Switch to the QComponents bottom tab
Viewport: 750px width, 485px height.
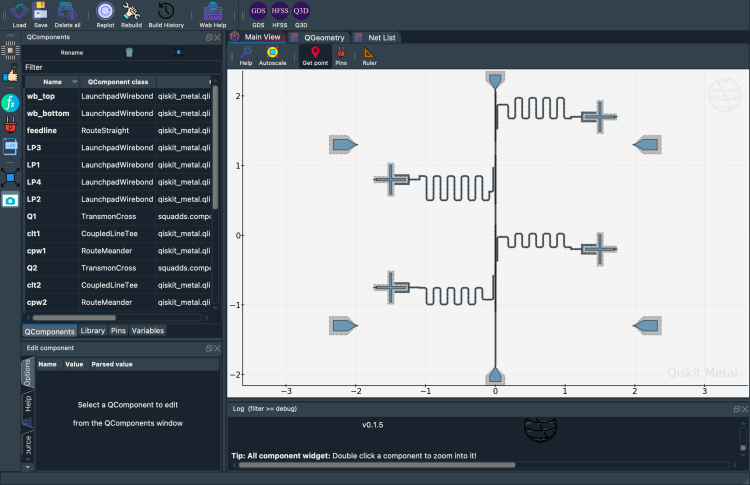49,331
